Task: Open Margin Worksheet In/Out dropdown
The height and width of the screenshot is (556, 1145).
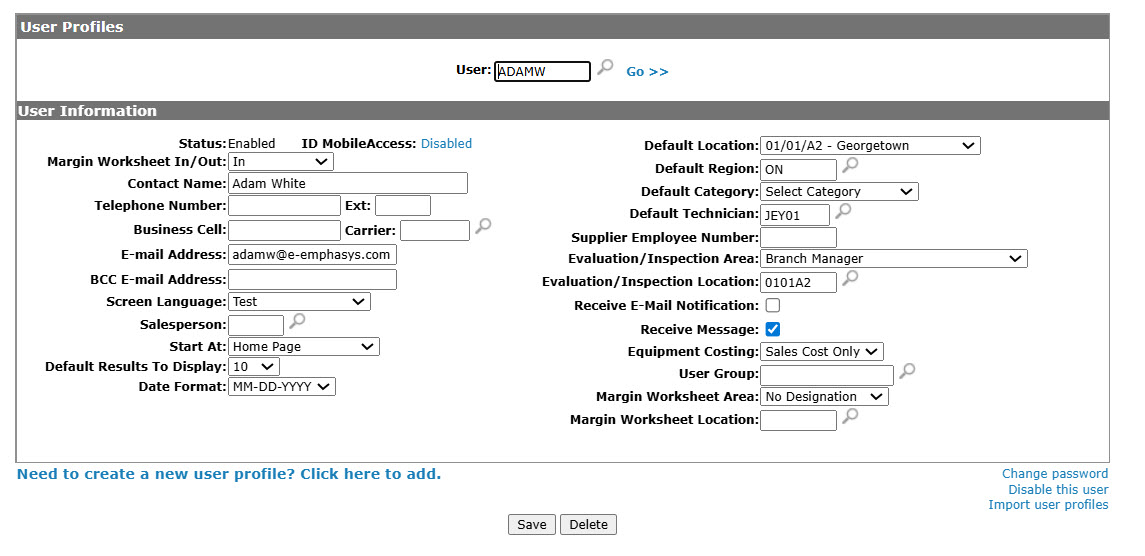Action: [281, 161]
